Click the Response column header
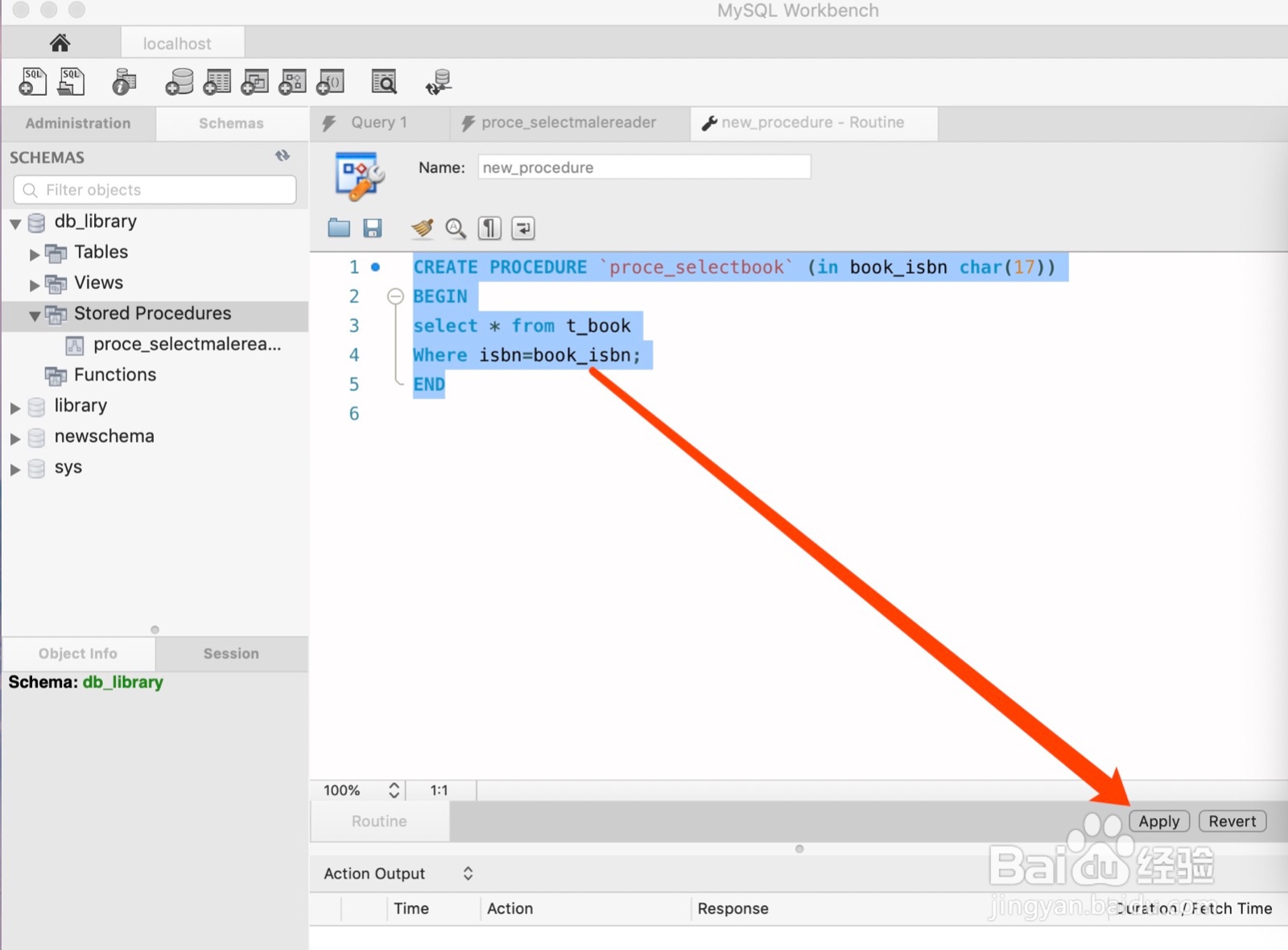 point(733,908)
